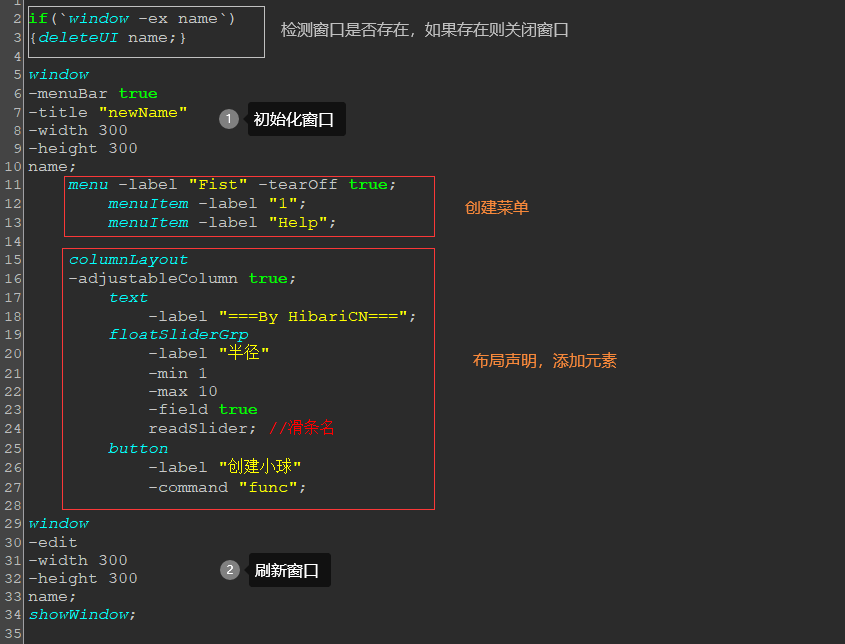Click the "-max 10" flag

click(x=183, y=391)
